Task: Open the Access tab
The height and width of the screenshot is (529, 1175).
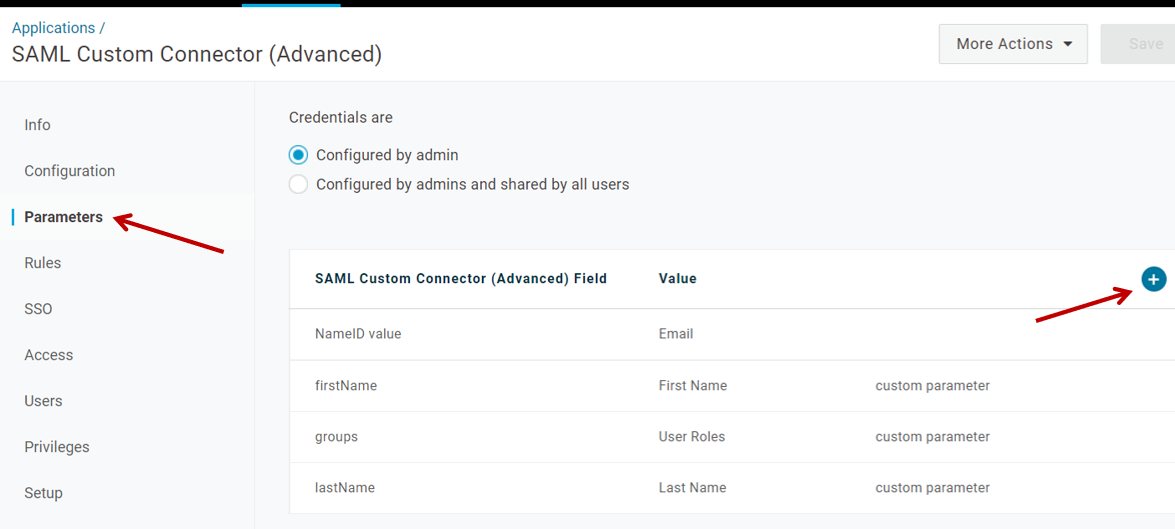Action: click(49, 355)
